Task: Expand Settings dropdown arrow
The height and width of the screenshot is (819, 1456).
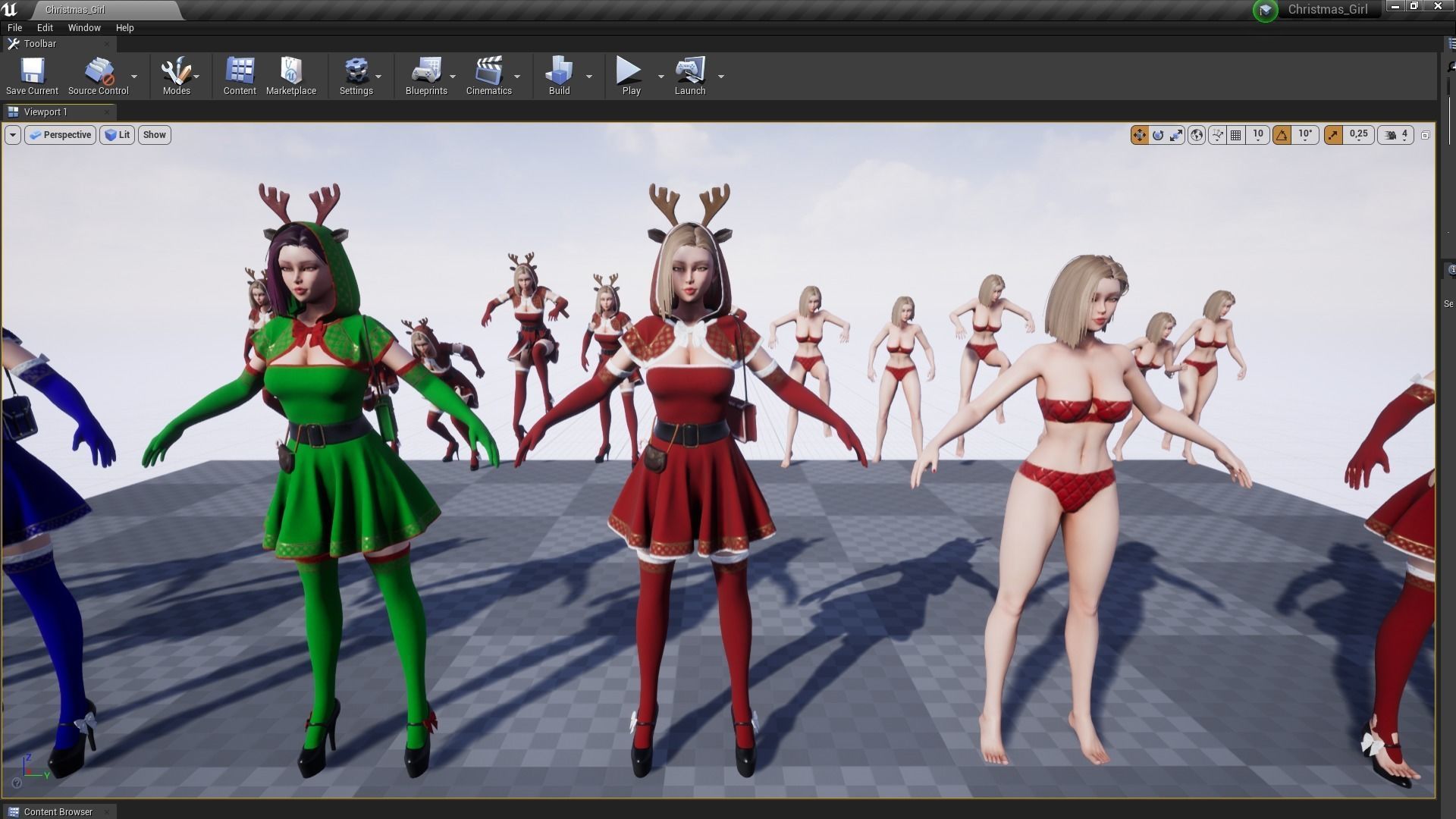Action: 378,77
